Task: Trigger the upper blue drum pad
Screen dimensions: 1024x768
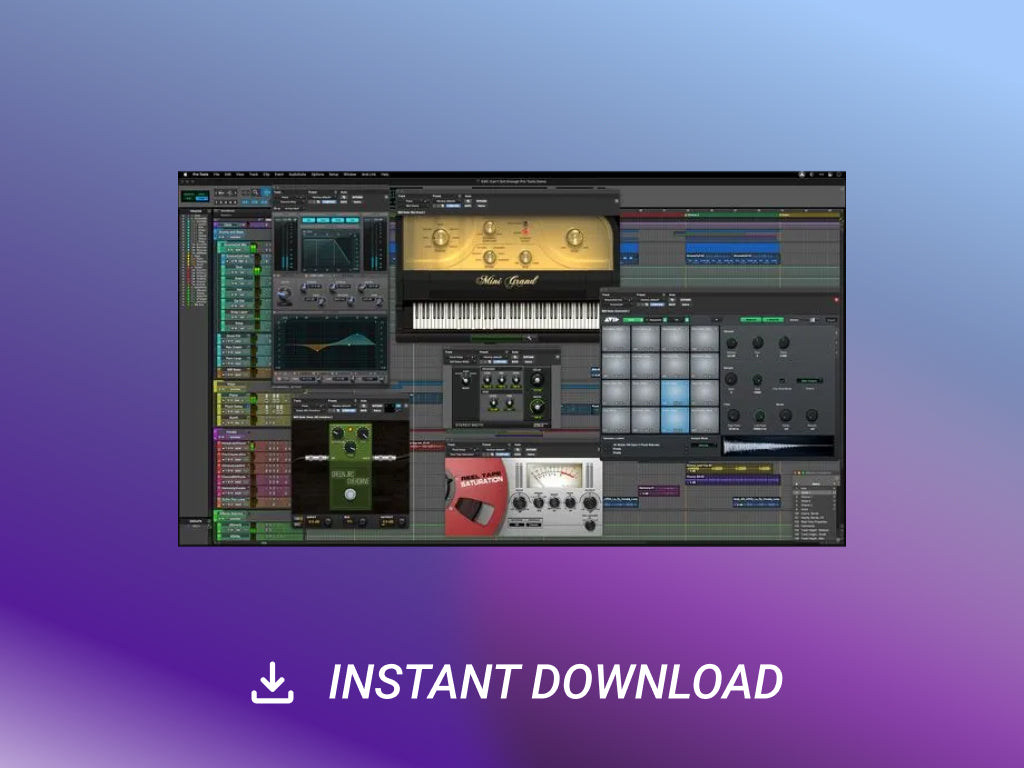Action: click(x=675, y=394)
